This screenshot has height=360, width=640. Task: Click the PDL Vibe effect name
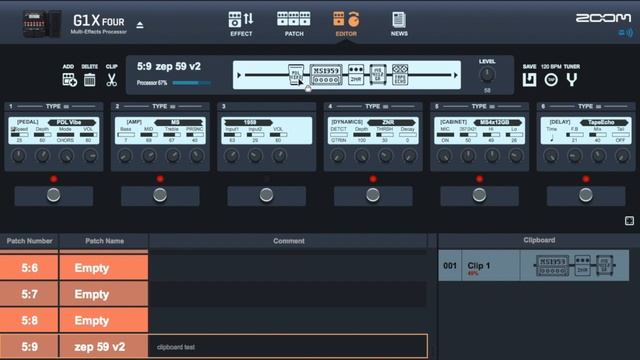click(71, 122)
